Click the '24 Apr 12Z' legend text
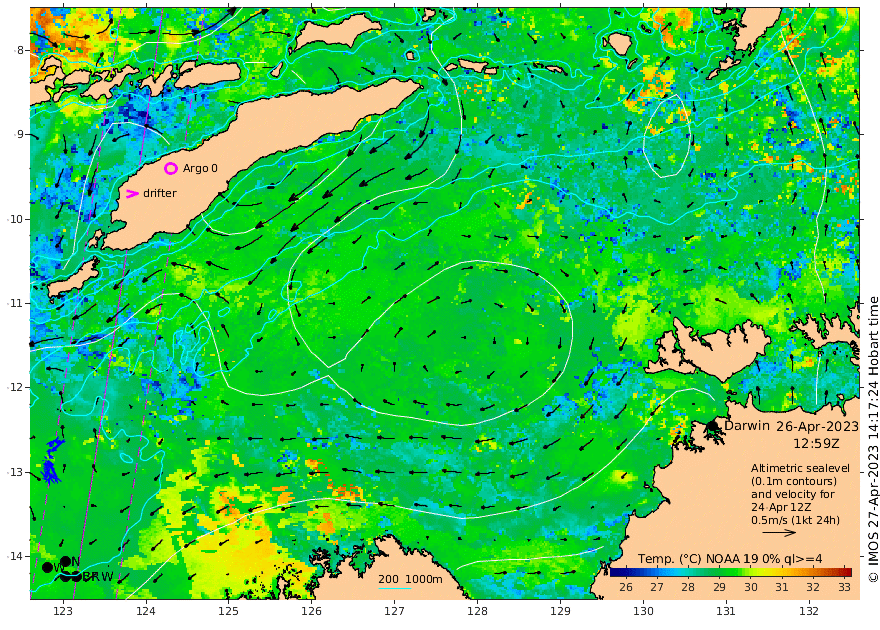This screenshot has width=880, height=630. (780, 507)
